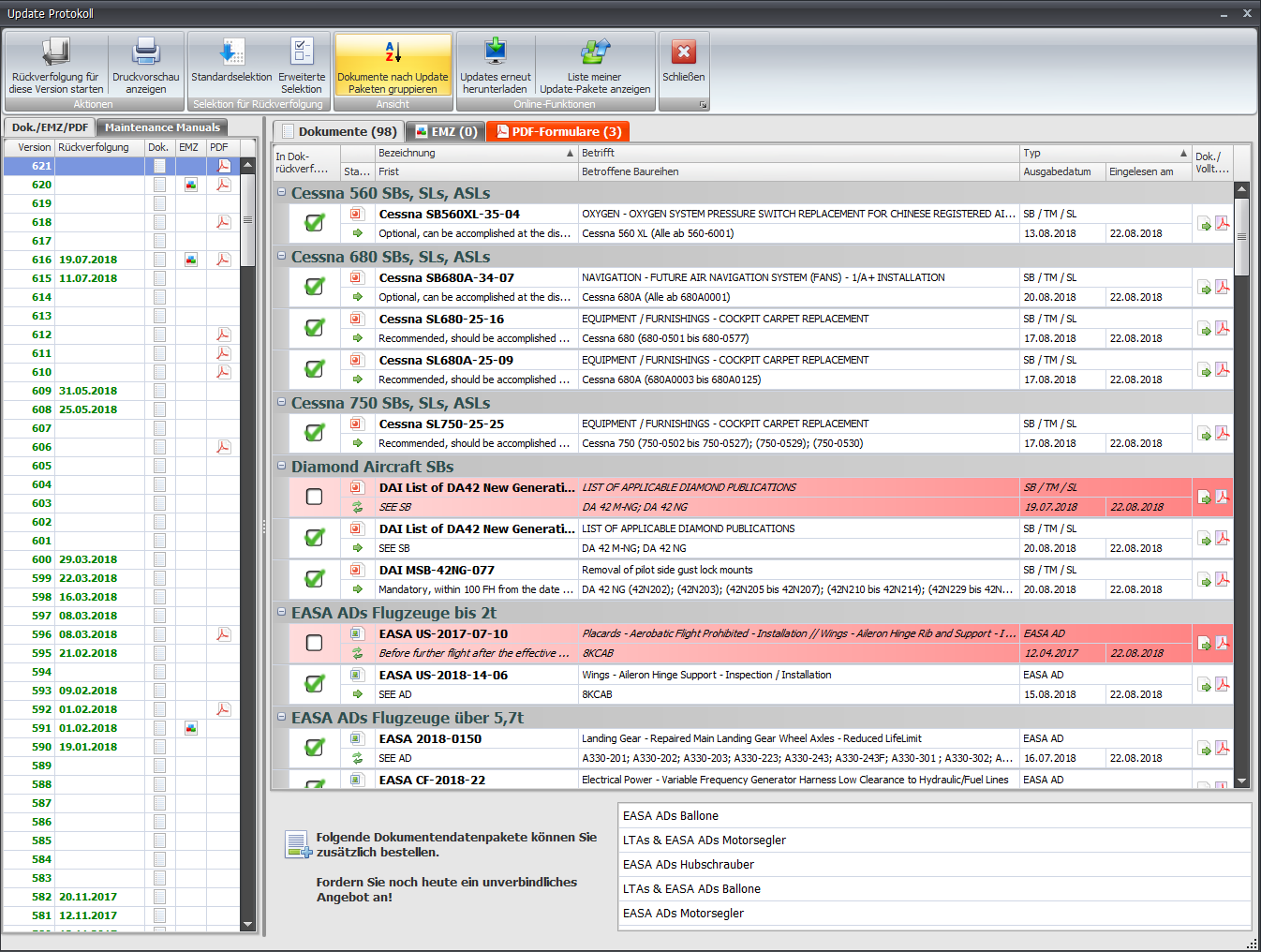Image resolution: width=1261 pixels, height=952 pixels.
Task: Sort by Bezeichnung column header
Action: click(x=476, y=153)
